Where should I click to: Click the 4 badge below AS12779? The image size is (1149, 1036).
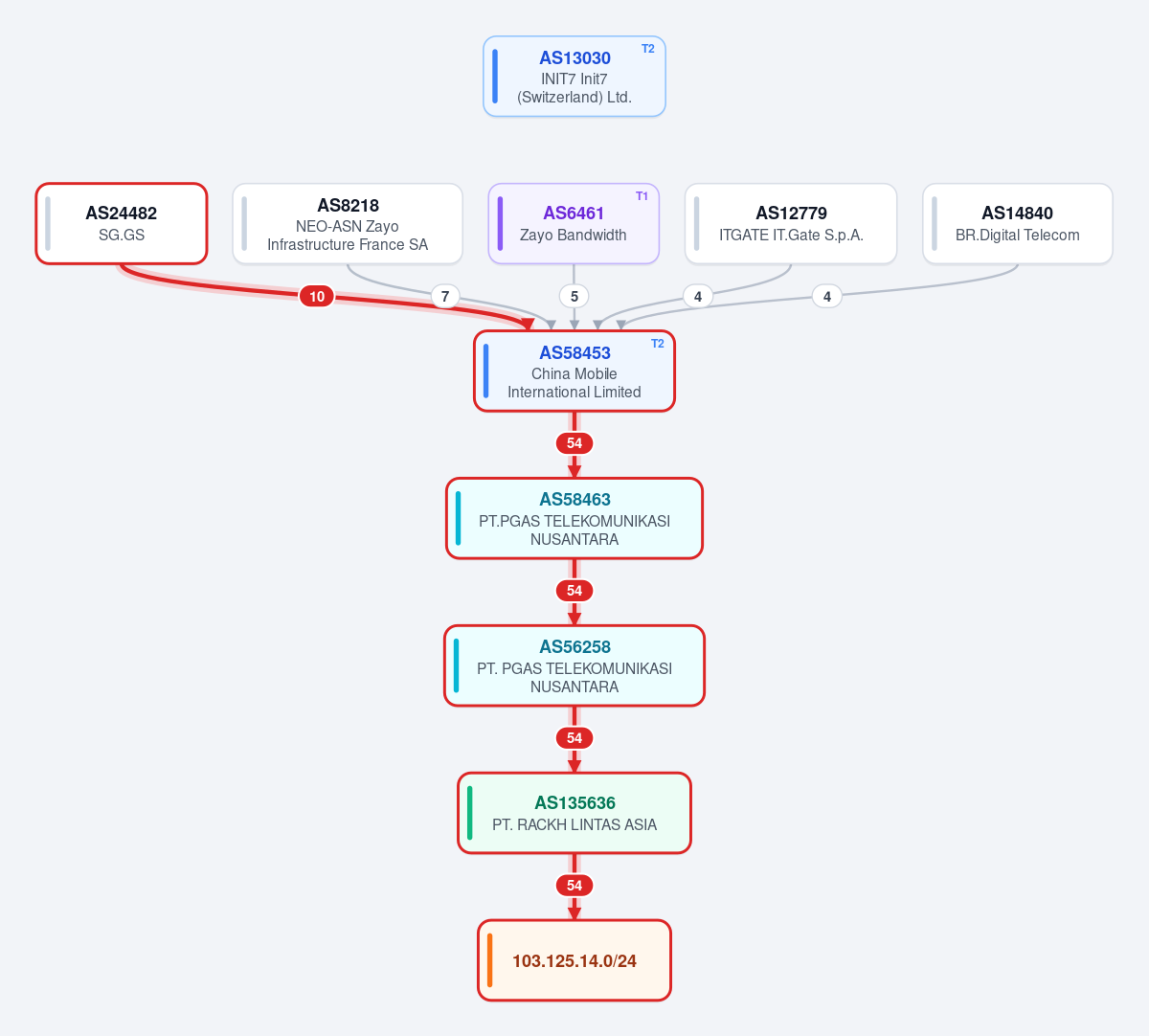click(698, 297)
